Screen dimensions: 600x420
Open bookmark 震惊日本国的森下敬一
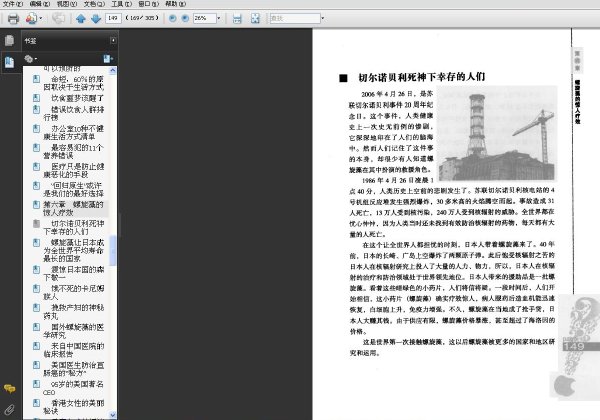tap(73, 273)
